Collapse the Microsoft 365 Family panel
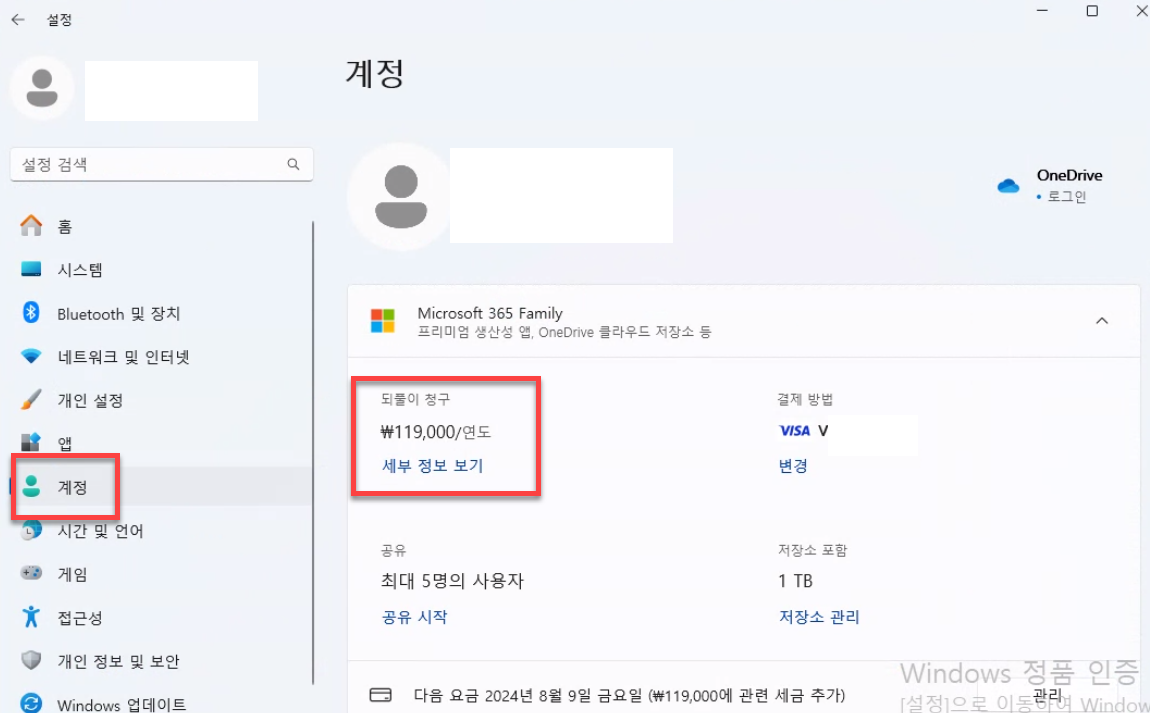The height and width of the screenshot is (713, 1150). tap(1102, 321)
